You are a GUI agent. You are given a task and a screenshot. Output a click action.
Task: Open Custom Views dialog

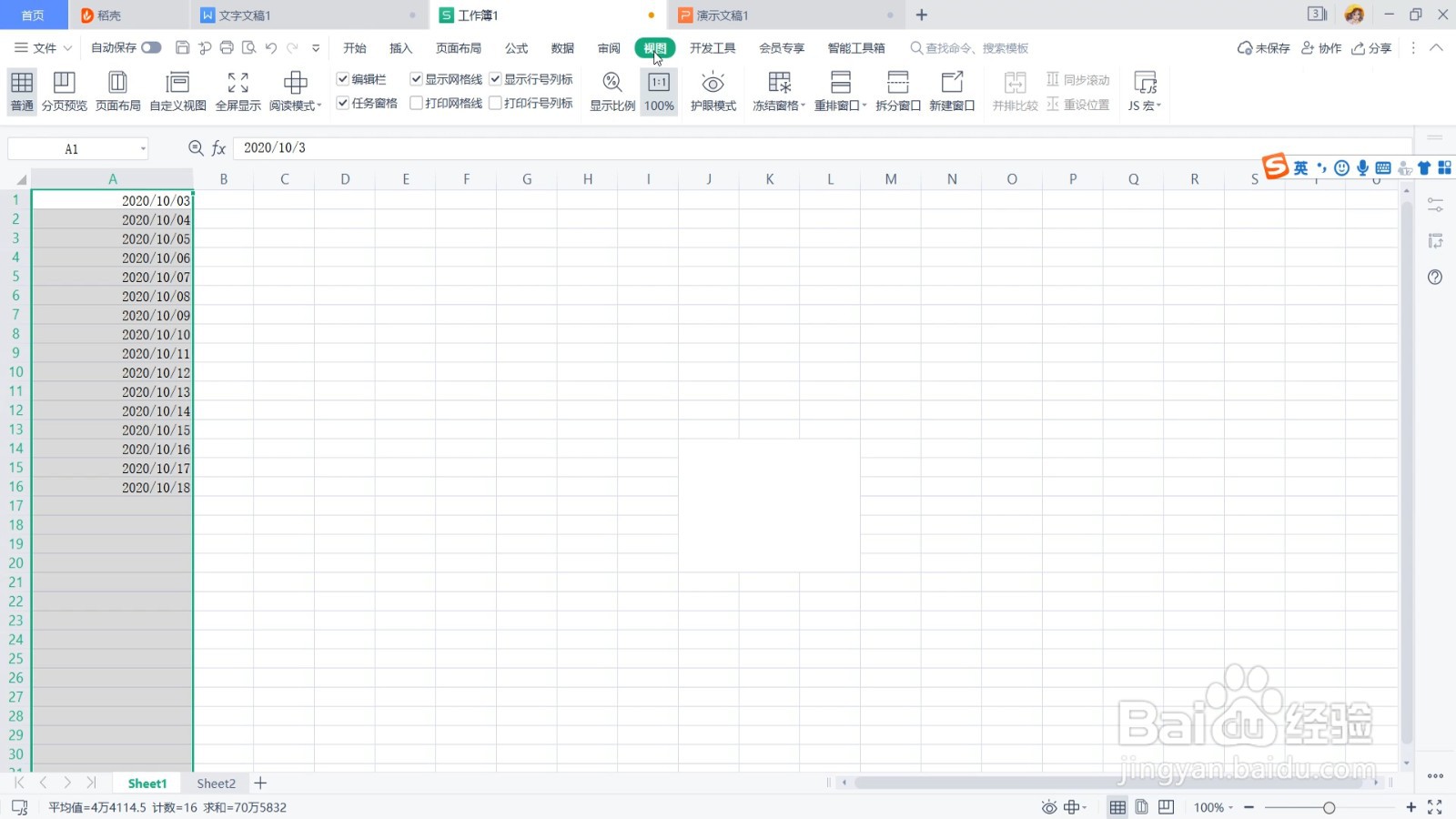click(177, 92)
